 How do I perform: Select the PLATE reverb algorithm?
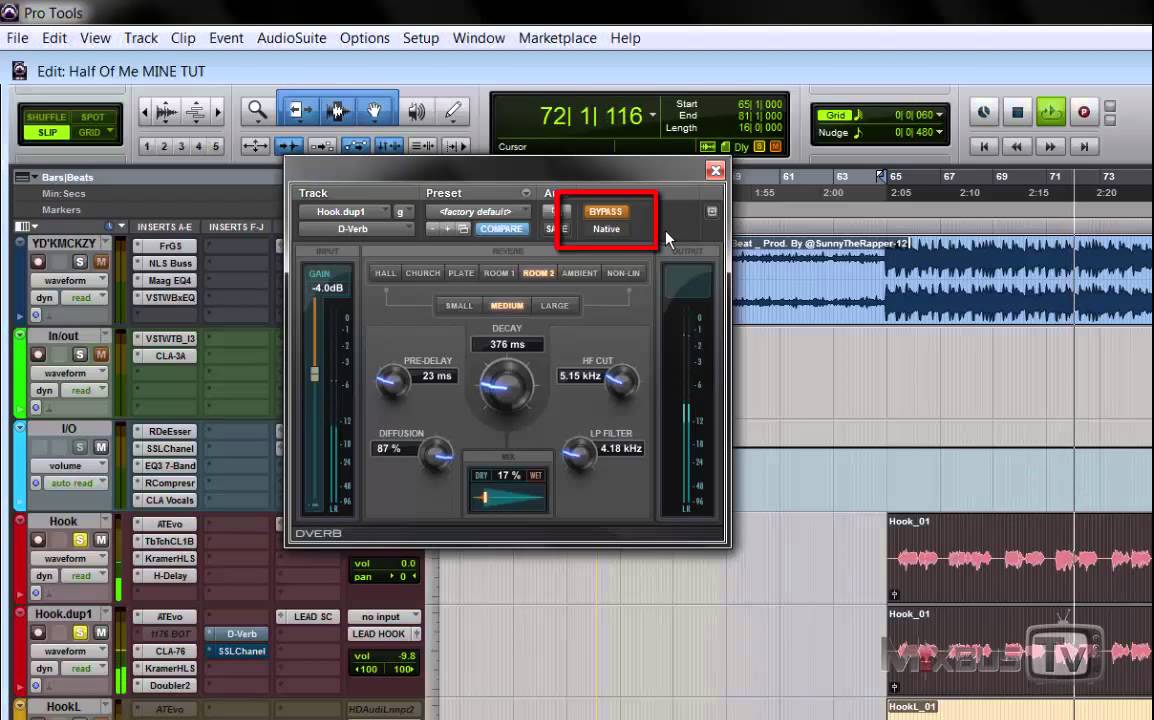(x=461, y=273)
